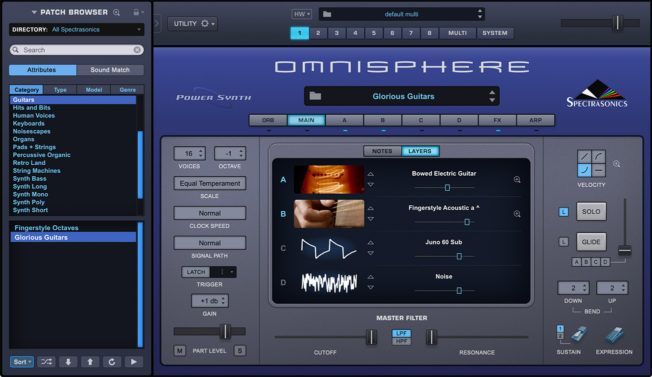This screenshot has height=377, width=652.
Task: Click the SOLO button
Action: 591,212
